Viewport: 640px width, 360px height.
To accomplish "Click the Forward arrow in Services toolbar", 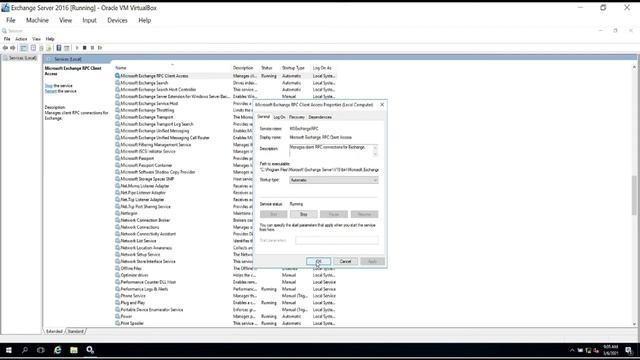I will pyautogui.click(x=13, y=48).
